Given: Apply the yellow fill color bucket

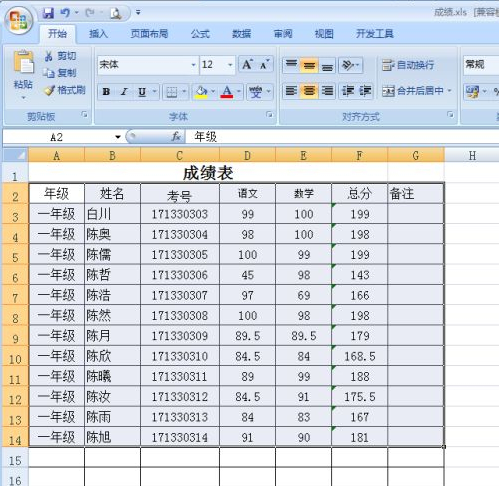Looking at the screenshot, I should pyautogui.click(x=201, y=92).
